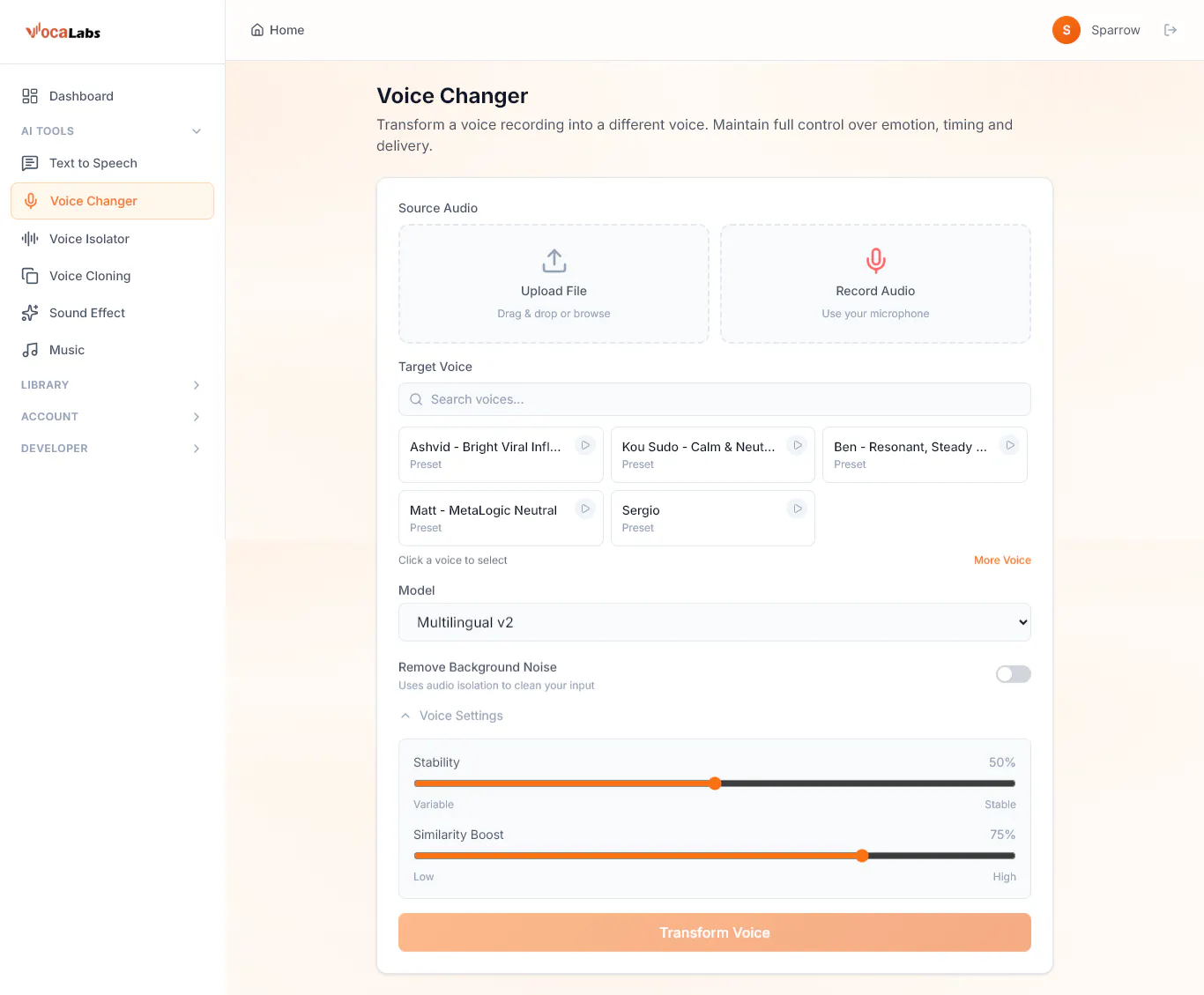The image size is (1204, 995).
Task: Click the 75% Similarity Boost value
Action: tap(1002, 835)
